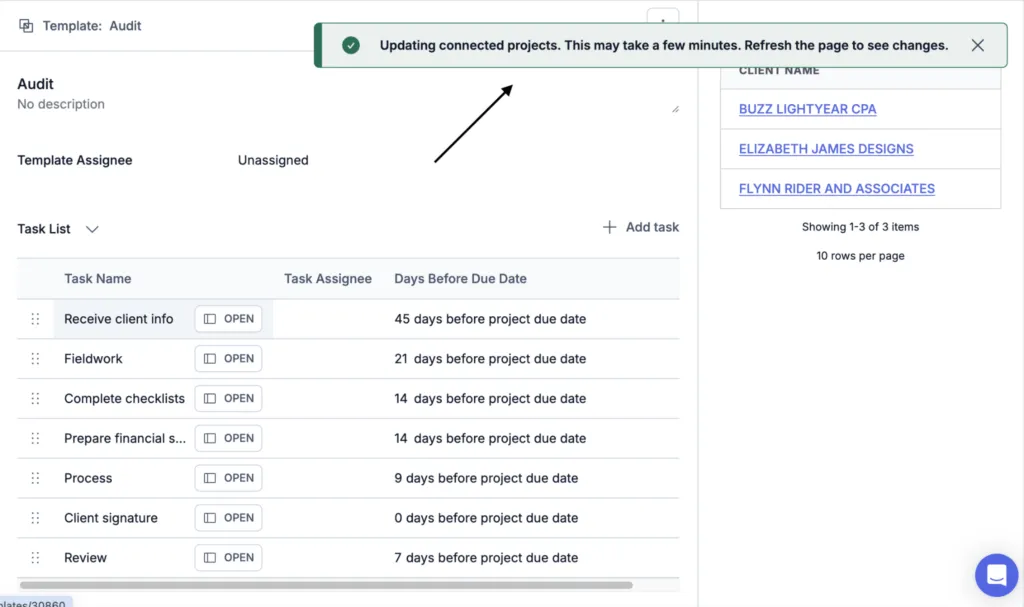The width and height of the screenshot is (1024, 607).
Task: Grab the drag handle for Prepare financial s...
Action: (35, 438)
